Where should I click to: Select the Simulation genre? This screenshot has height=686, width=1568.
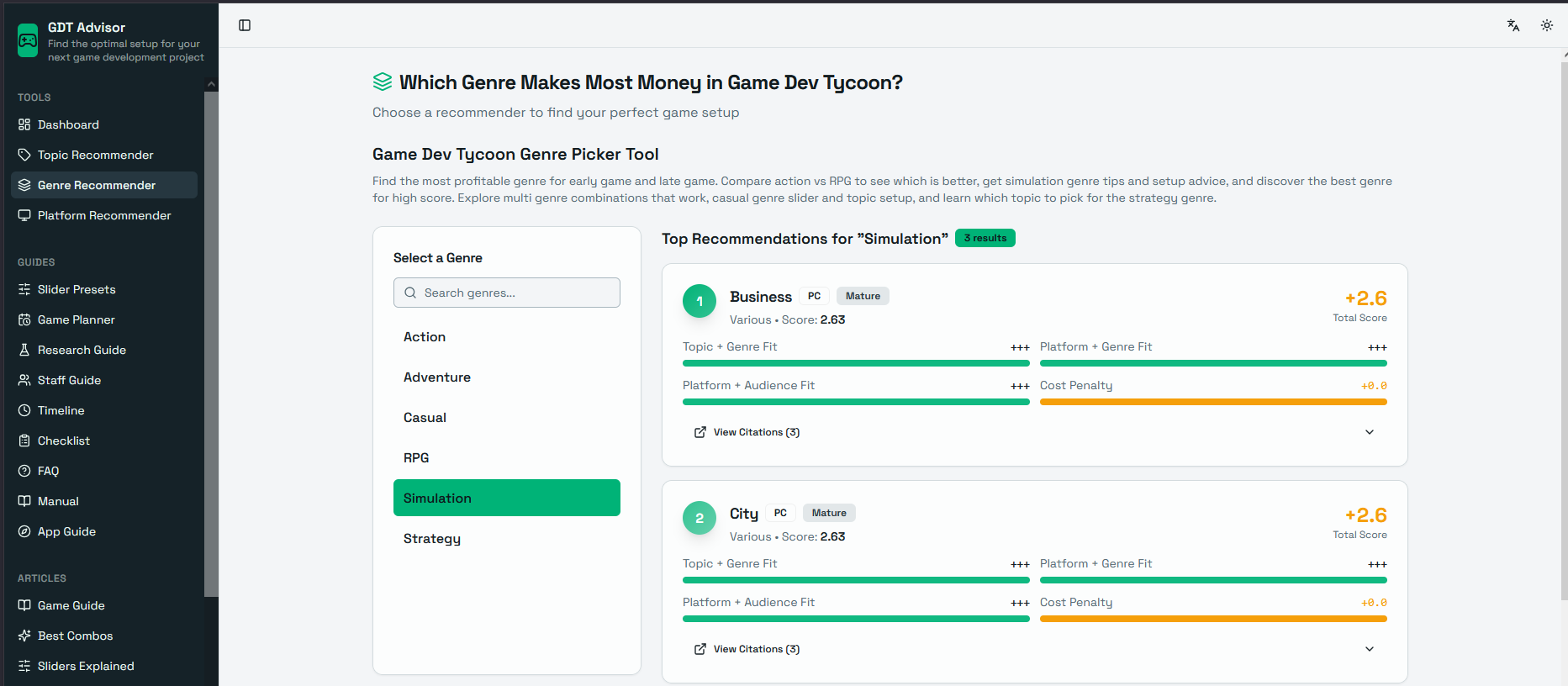[x=507, y=498]
